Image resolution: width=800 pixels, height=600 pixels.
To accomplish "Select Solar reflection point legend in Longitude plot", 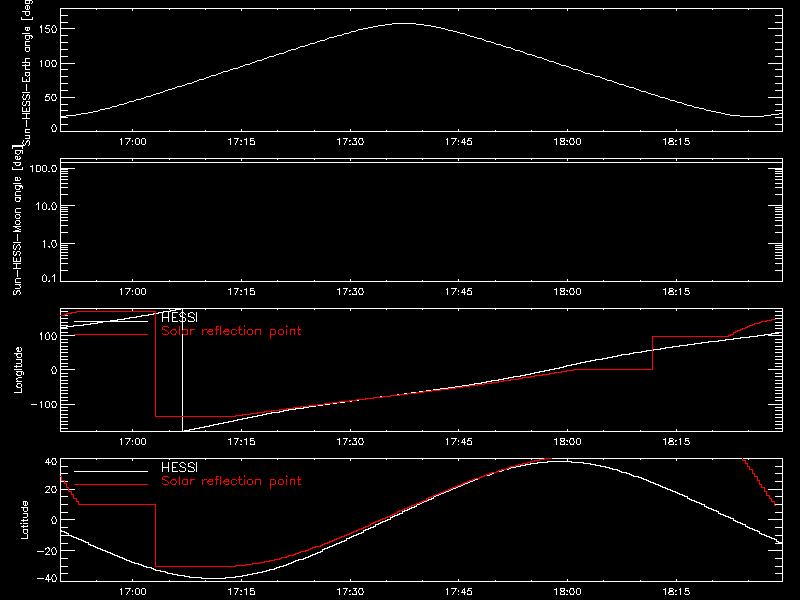I will (231, 331).
